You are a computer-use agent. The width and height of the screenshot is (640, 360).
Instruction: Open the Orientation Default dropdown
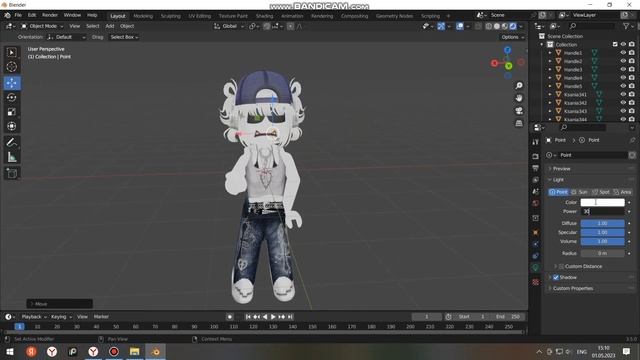click(x=67, y=37)
